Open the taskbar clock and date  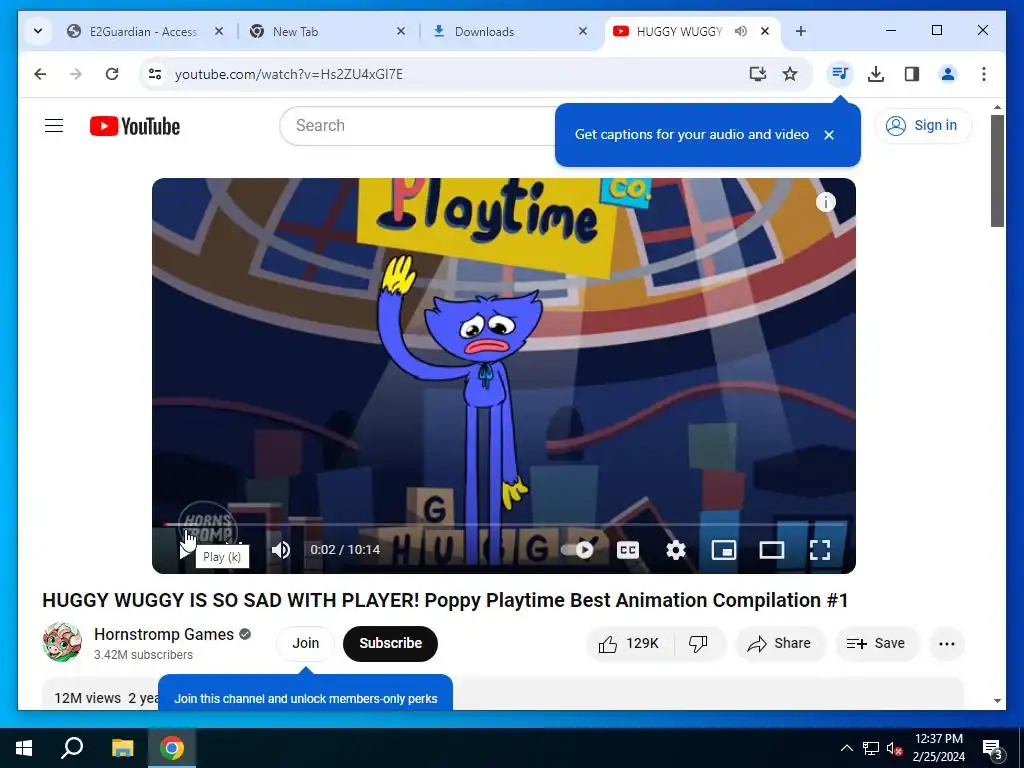click(938, 748)
